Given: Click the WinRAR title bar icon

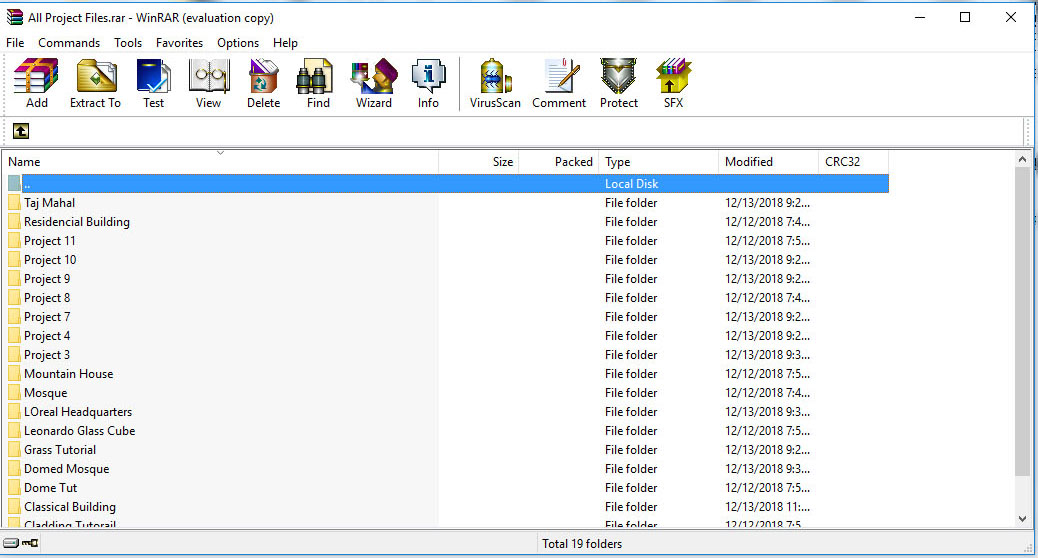Looking at the screenshot, I should tap(15, 17).
